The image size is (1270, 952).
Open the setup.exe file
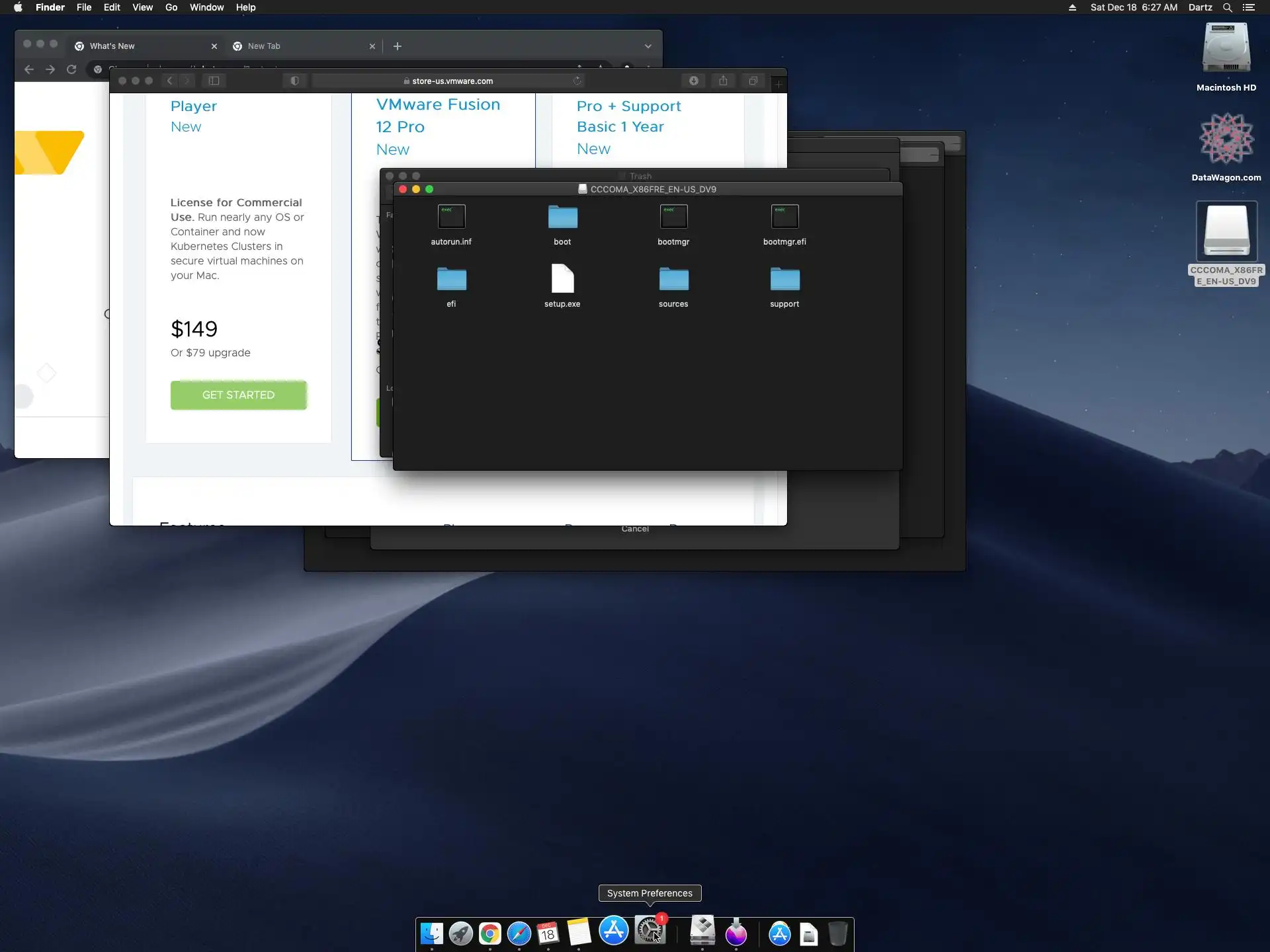coord(562,280)
